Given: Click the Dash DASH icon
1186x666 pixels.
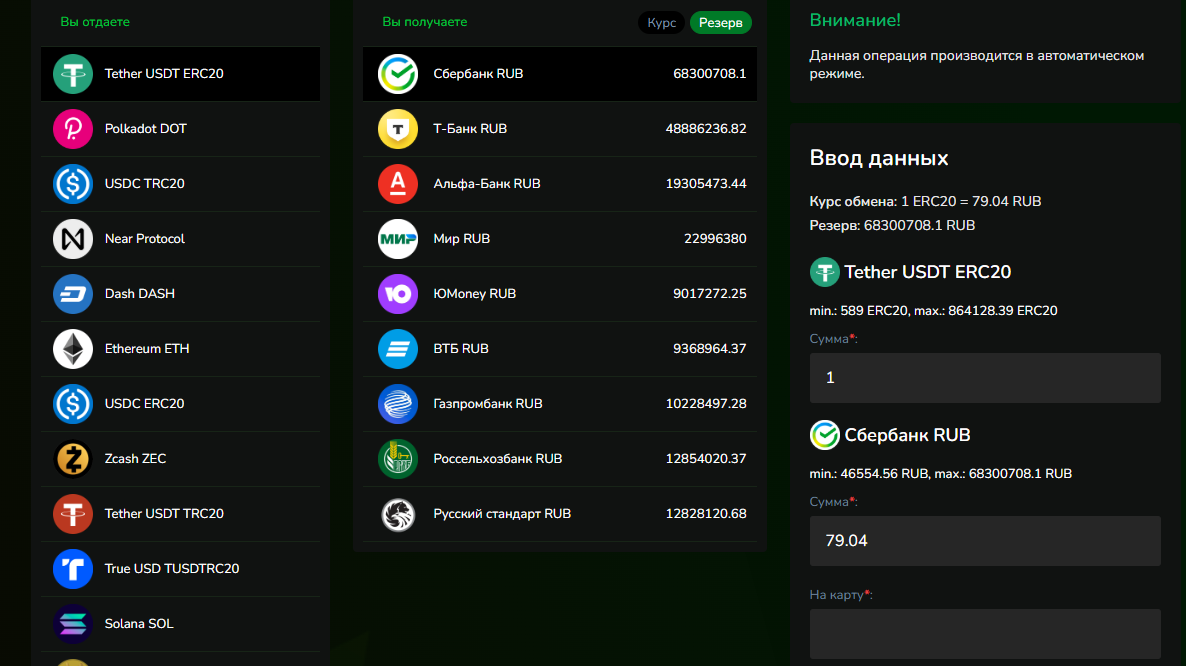Looking at the screenshot, I should (73, 294).
